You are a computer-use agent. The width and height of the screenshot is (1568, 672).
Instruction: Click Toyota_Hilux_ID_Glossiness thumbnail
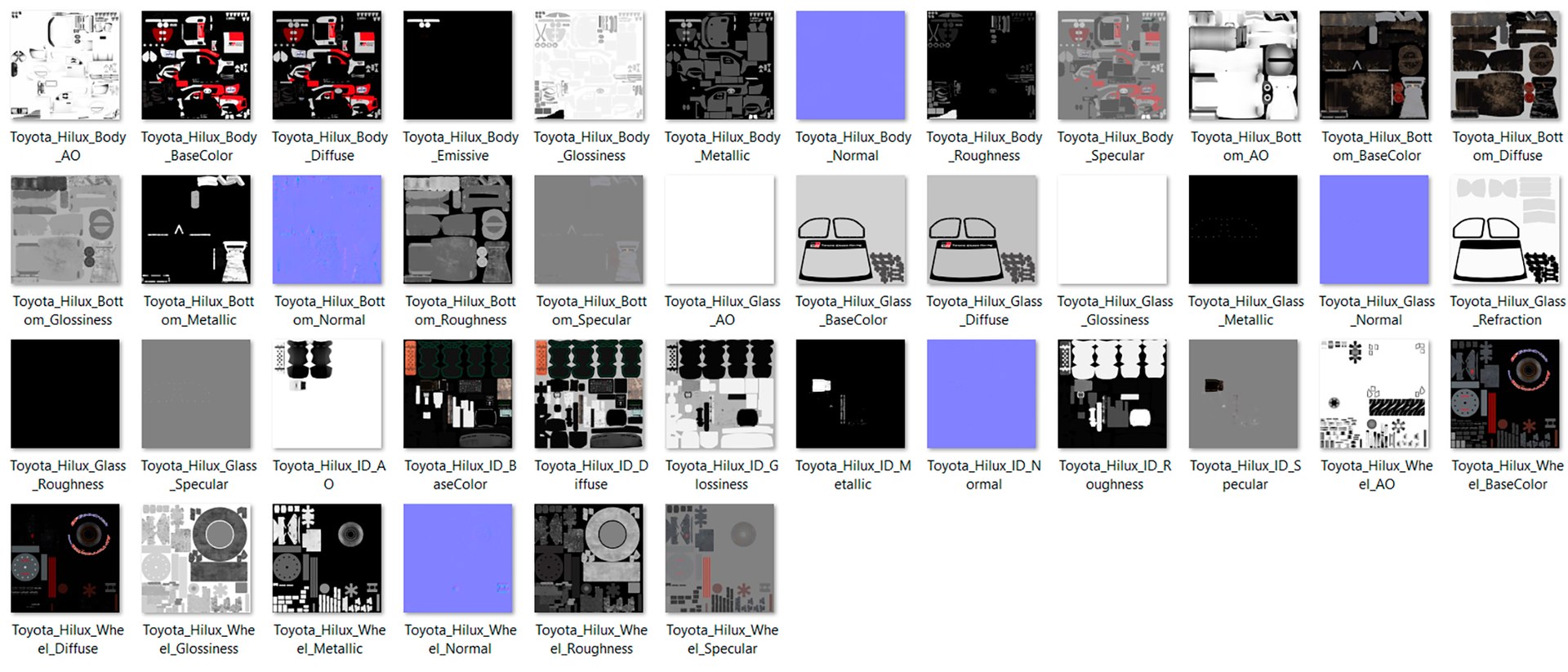pos(719,394)
